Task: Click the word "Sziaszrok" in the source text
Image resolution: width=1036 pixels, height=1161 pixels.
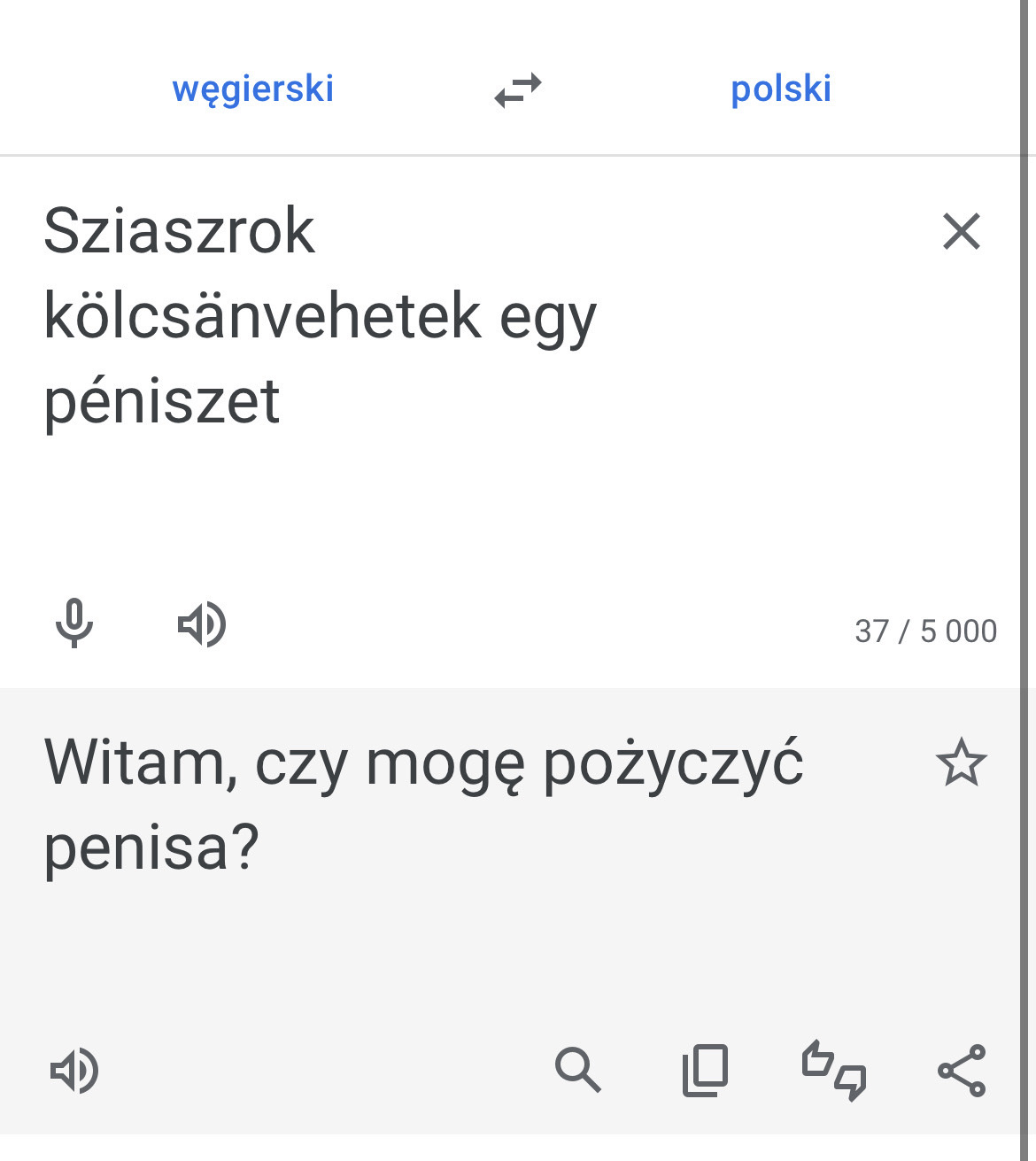Action: (x=180, y=232)
